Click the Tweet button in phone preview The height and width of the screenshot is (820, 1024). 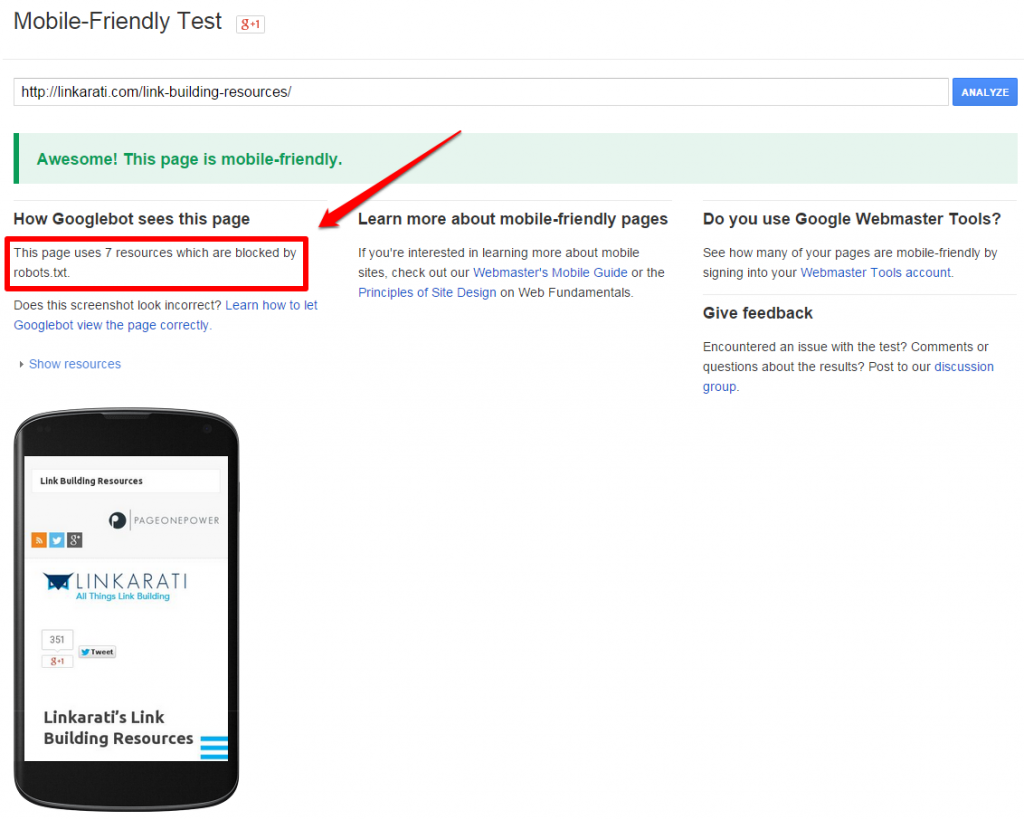click(x=97, y=652)
